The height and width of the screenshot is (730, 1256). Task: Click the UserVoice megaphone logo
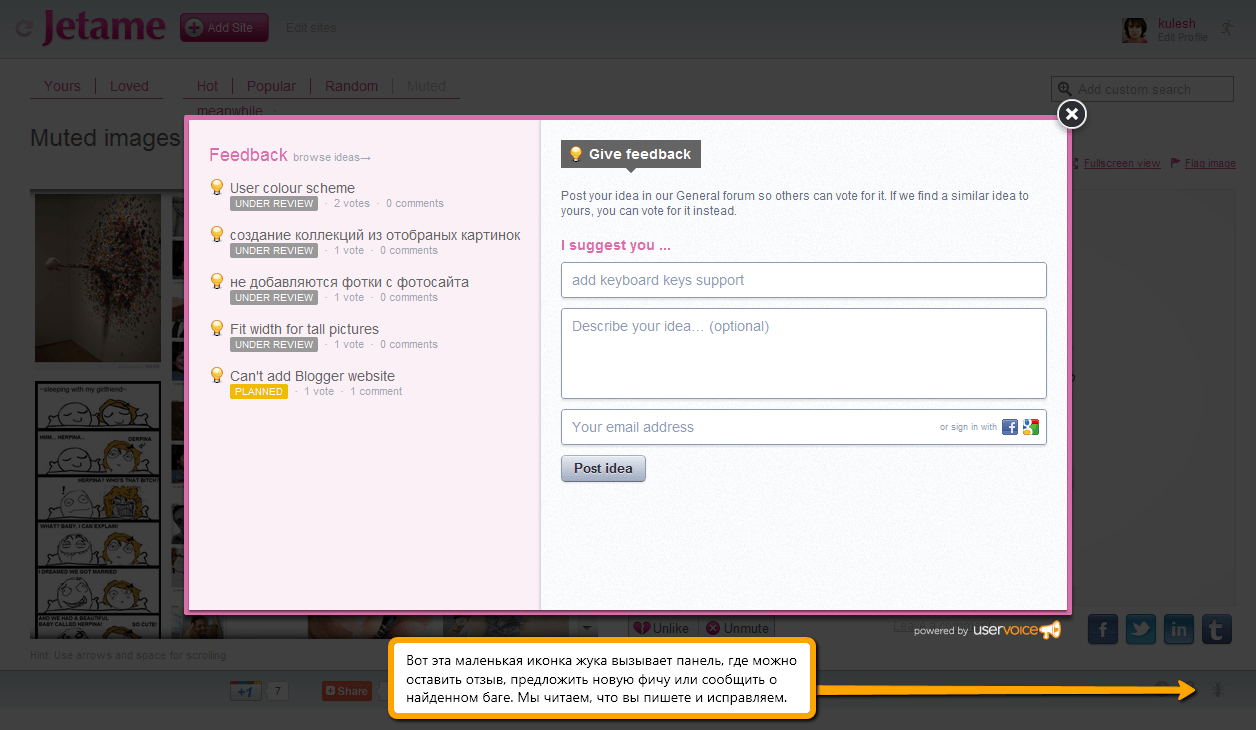click(x=1050, y=630)
